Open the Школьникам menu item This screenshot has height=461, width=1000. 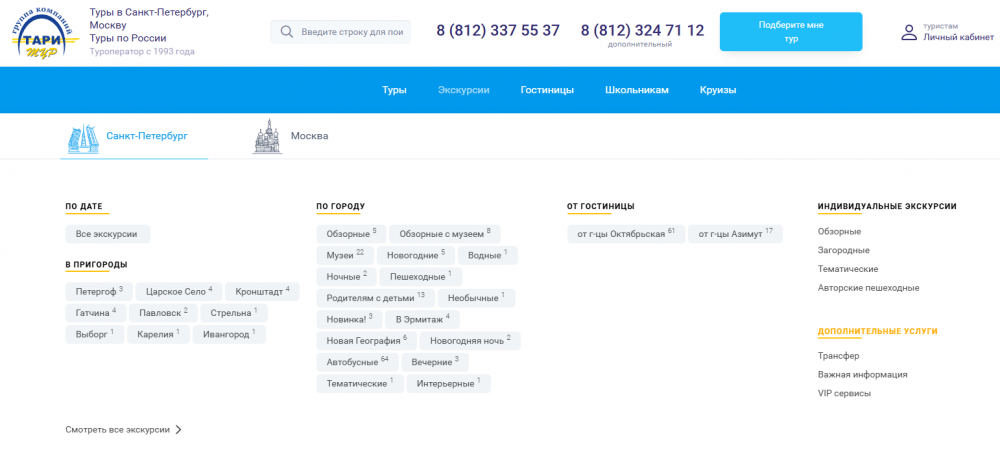coord(636,90)
